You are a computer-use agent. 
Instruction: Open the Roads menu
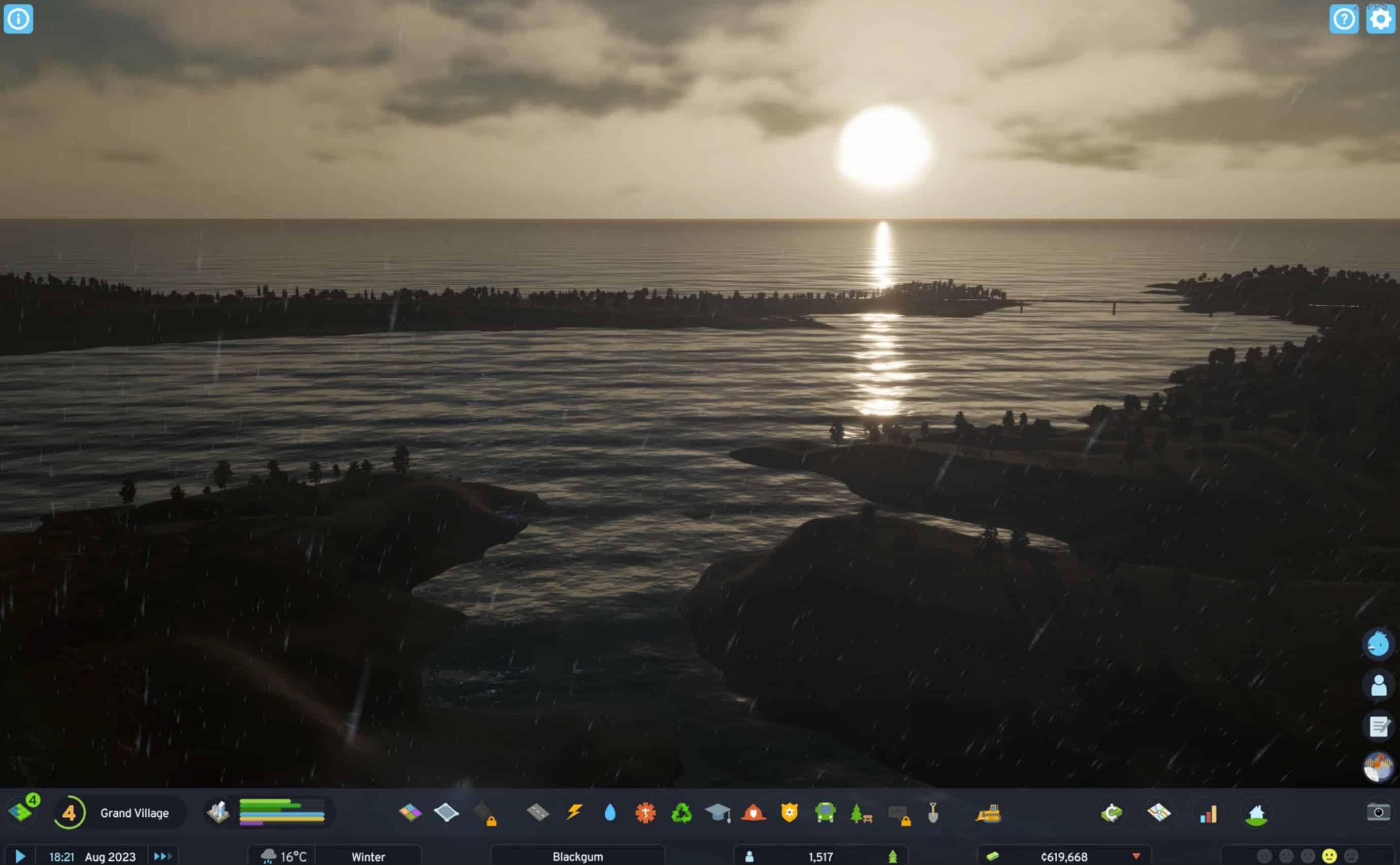pos(538,812)
